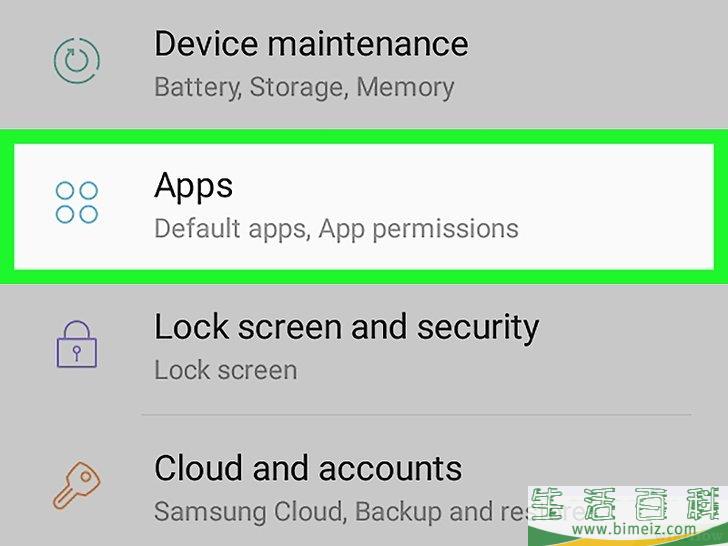The image size is (728, 546).
Task: Tap the App permissions subtitle text
Action: [418, 229]
